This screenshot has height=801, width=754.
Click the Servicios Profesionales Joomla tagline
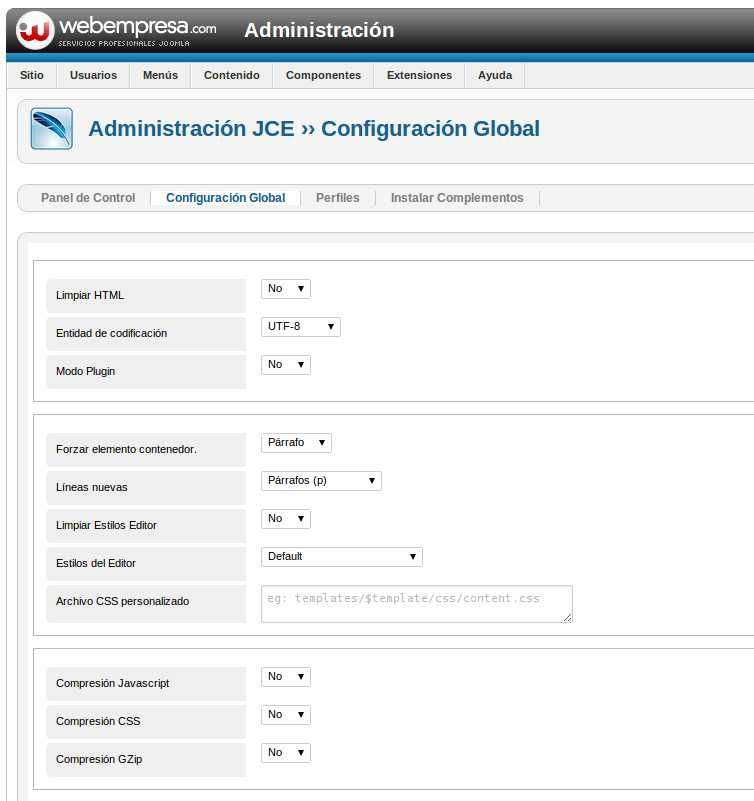[124, 44]
